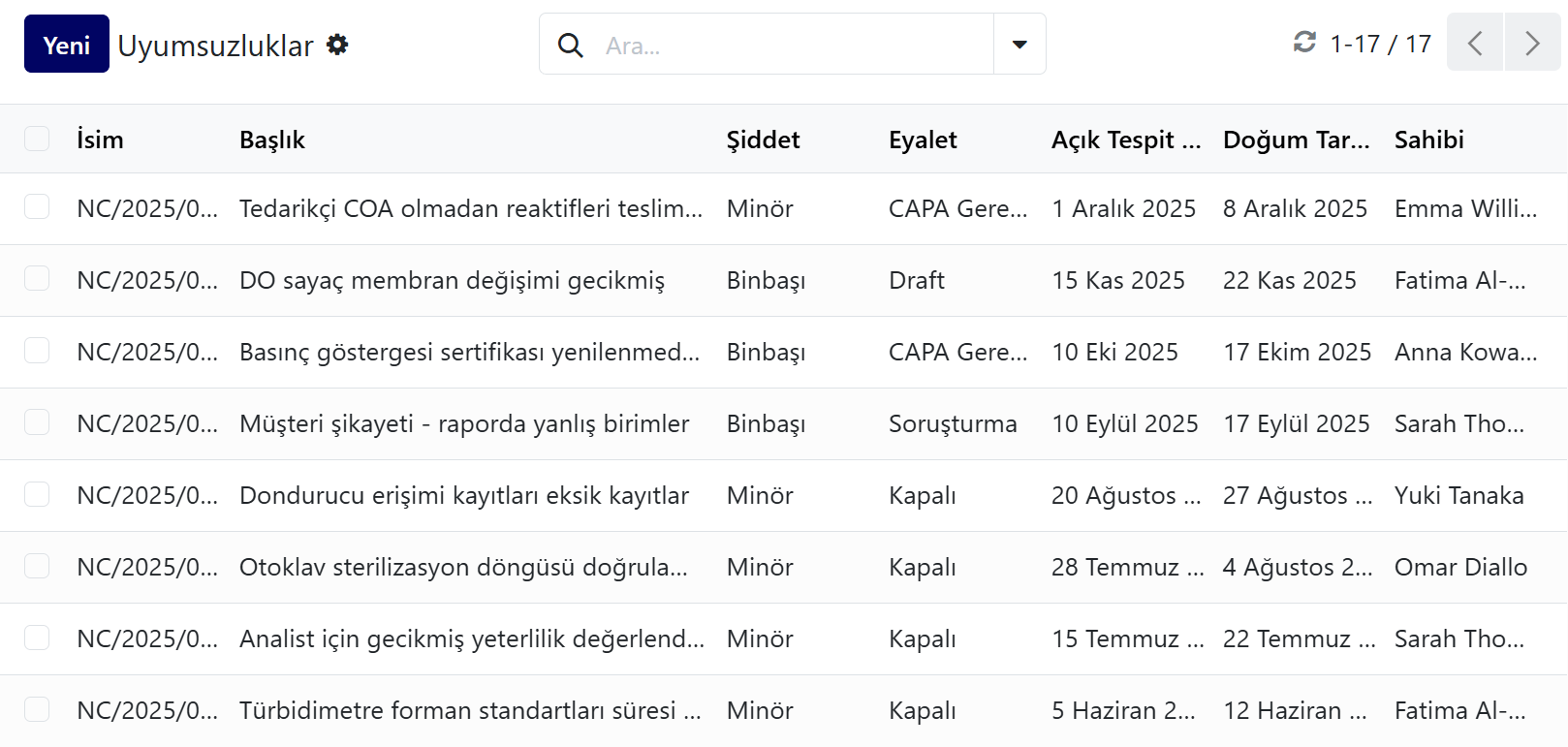The image size is (1568, 747).
Task: Toggle the search options dropdown arrow
Action: [x=1019, y=44]
